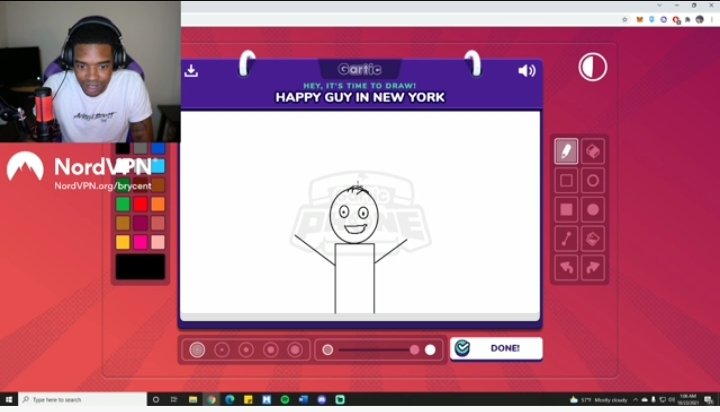
Task: Open the Chrome profile avatar
Action: pyautogui.click(x=700, y=19)
